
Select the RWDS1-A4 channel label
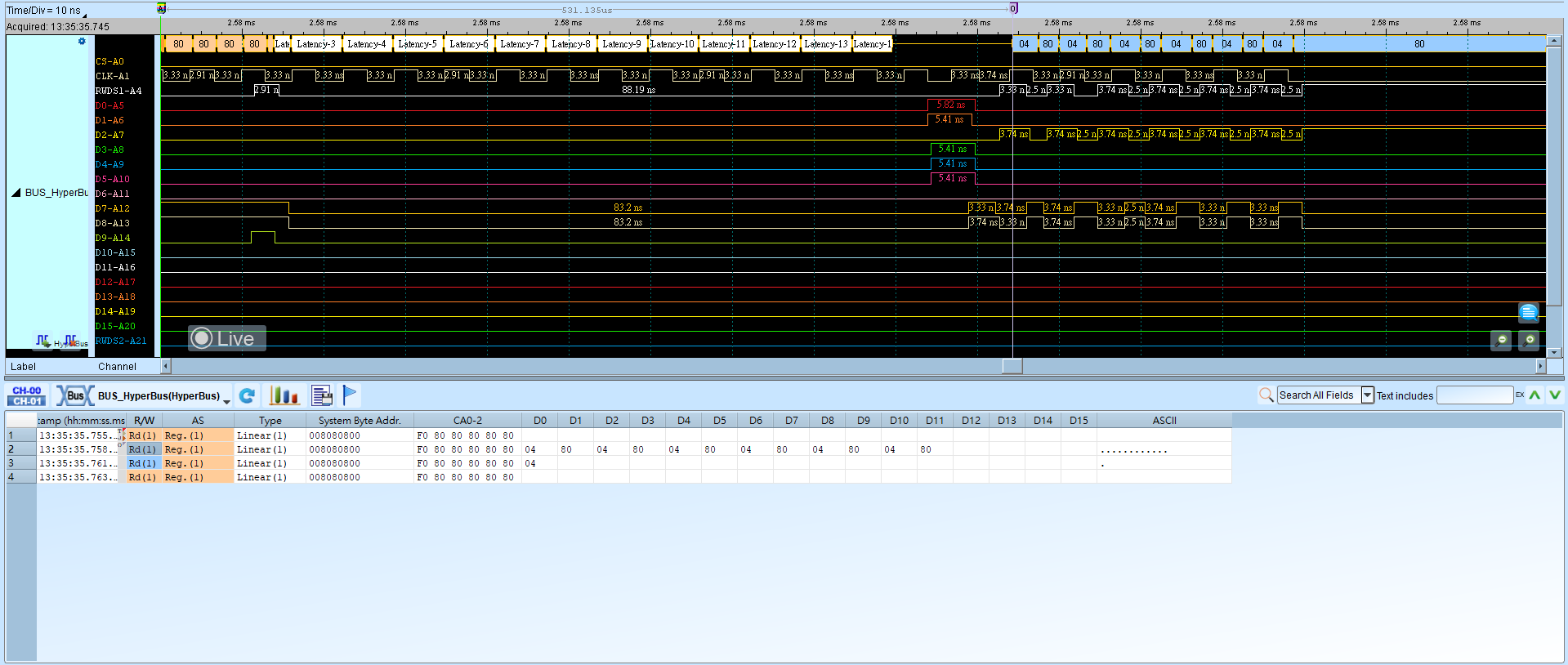tap(118, 91)
